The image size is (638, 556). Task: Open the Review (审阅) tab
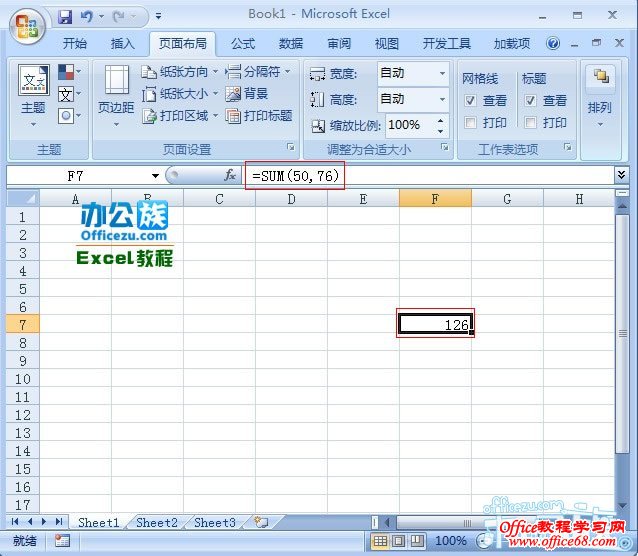click(339, 44)
